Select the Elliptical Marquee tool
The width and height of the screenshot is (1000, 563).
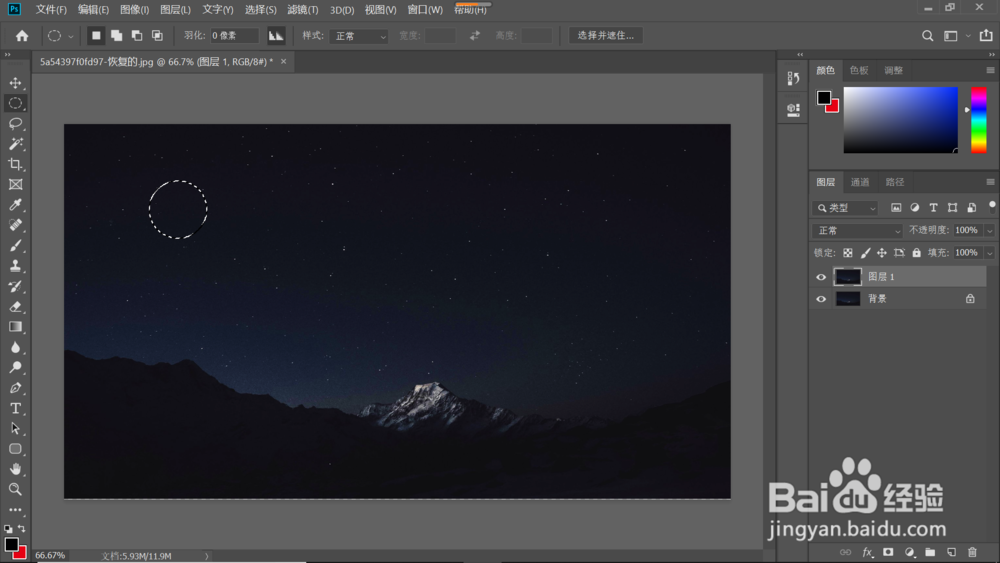pyautogui.click(x=15, y=103)
